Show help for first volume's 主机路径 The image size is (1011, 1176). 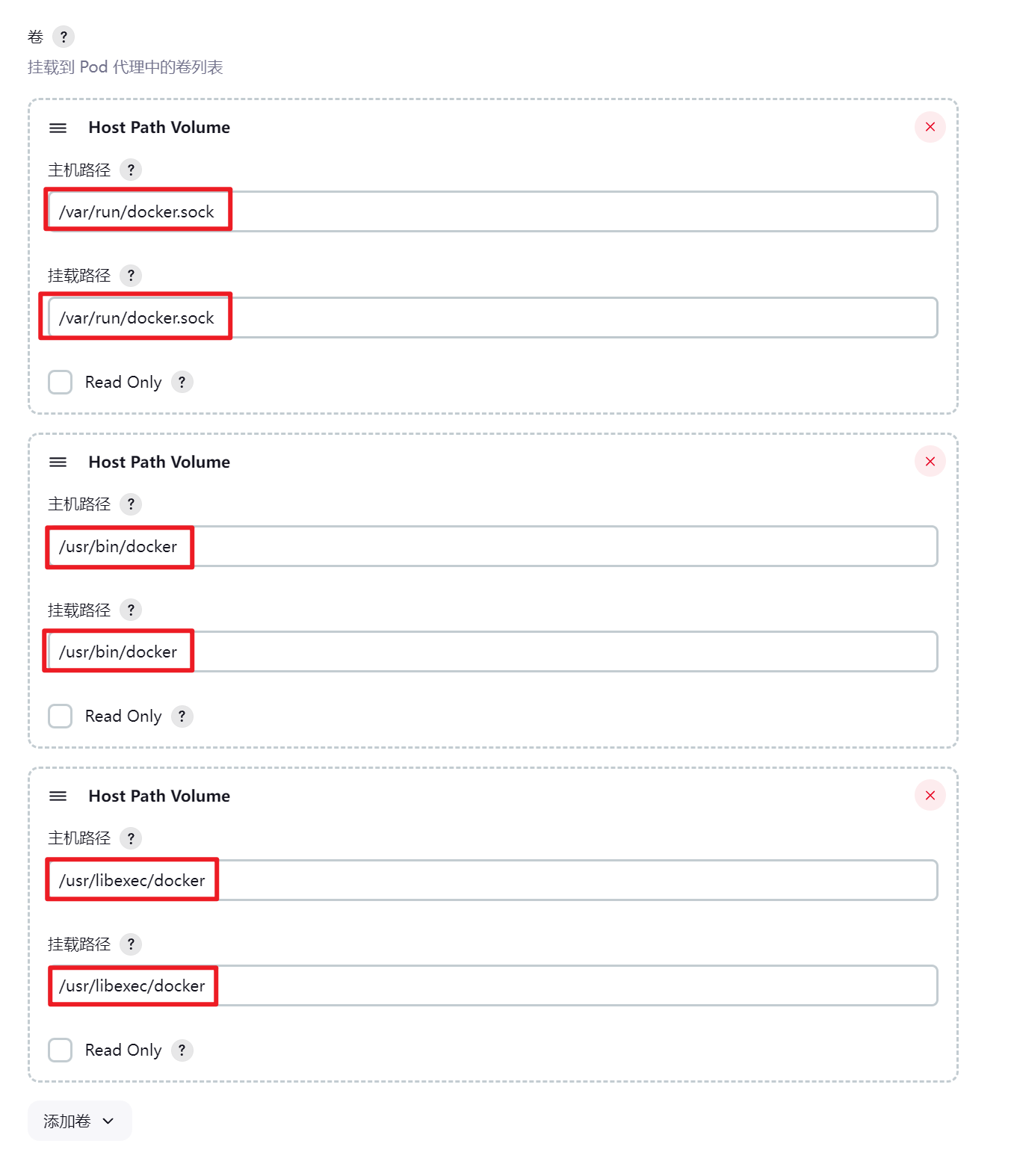(131, 170)
